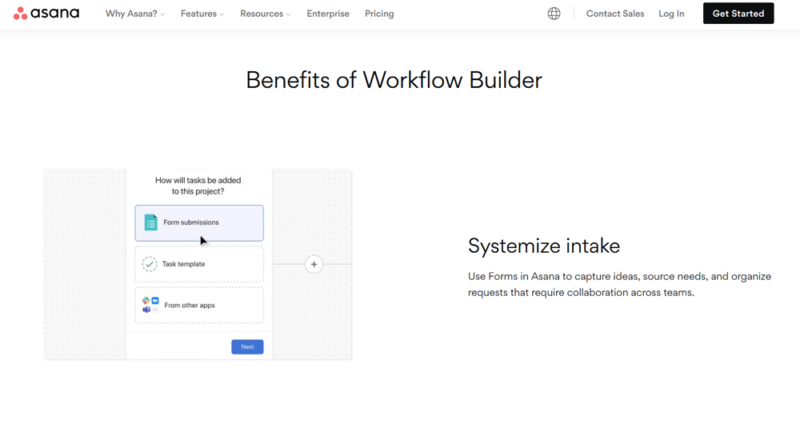Click the Benefits of Workflow Builder heading

point(394,80)
